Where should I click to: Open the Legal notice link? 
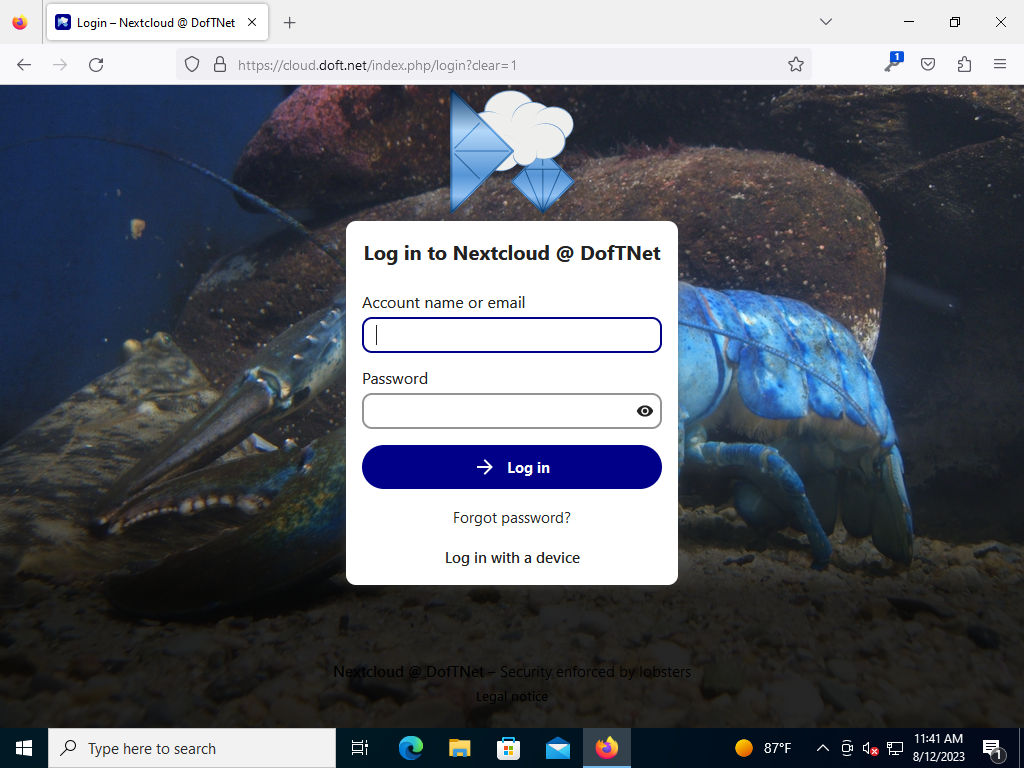pos(512,697)
